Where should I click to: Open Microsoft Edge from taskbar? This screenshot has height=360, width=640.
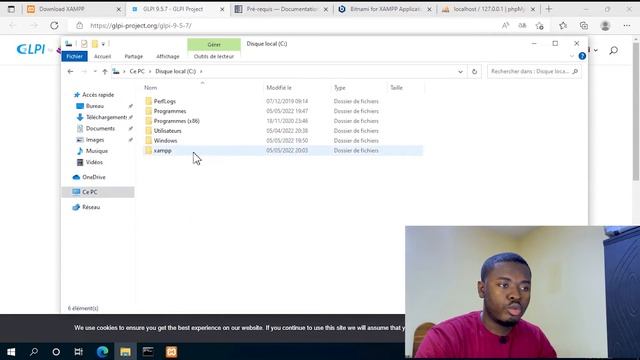102,352
